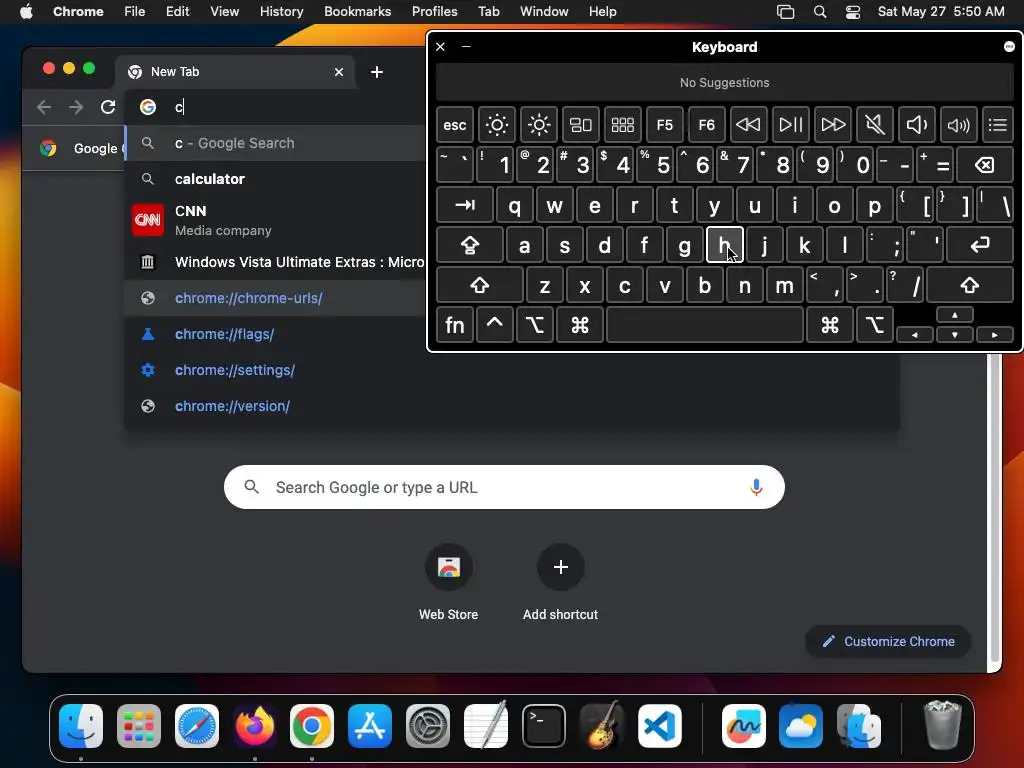Screen dimensions: 1024x768
Task: Click the spacebar on on-screen keyboard
Action: 705,325
